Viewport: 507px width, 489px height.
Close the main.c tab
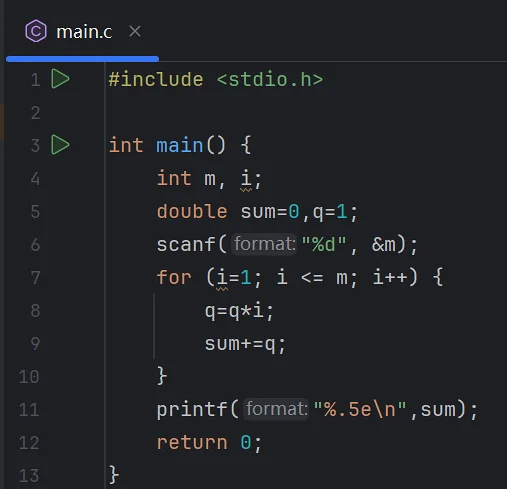point(135,31)
